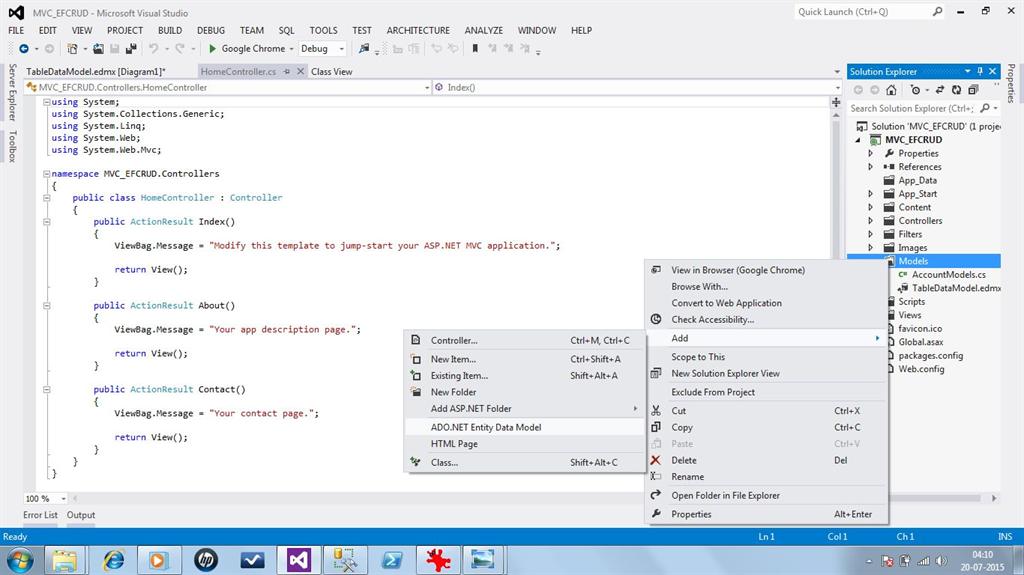Click the HP icon in the taskbar

[206, 560]
